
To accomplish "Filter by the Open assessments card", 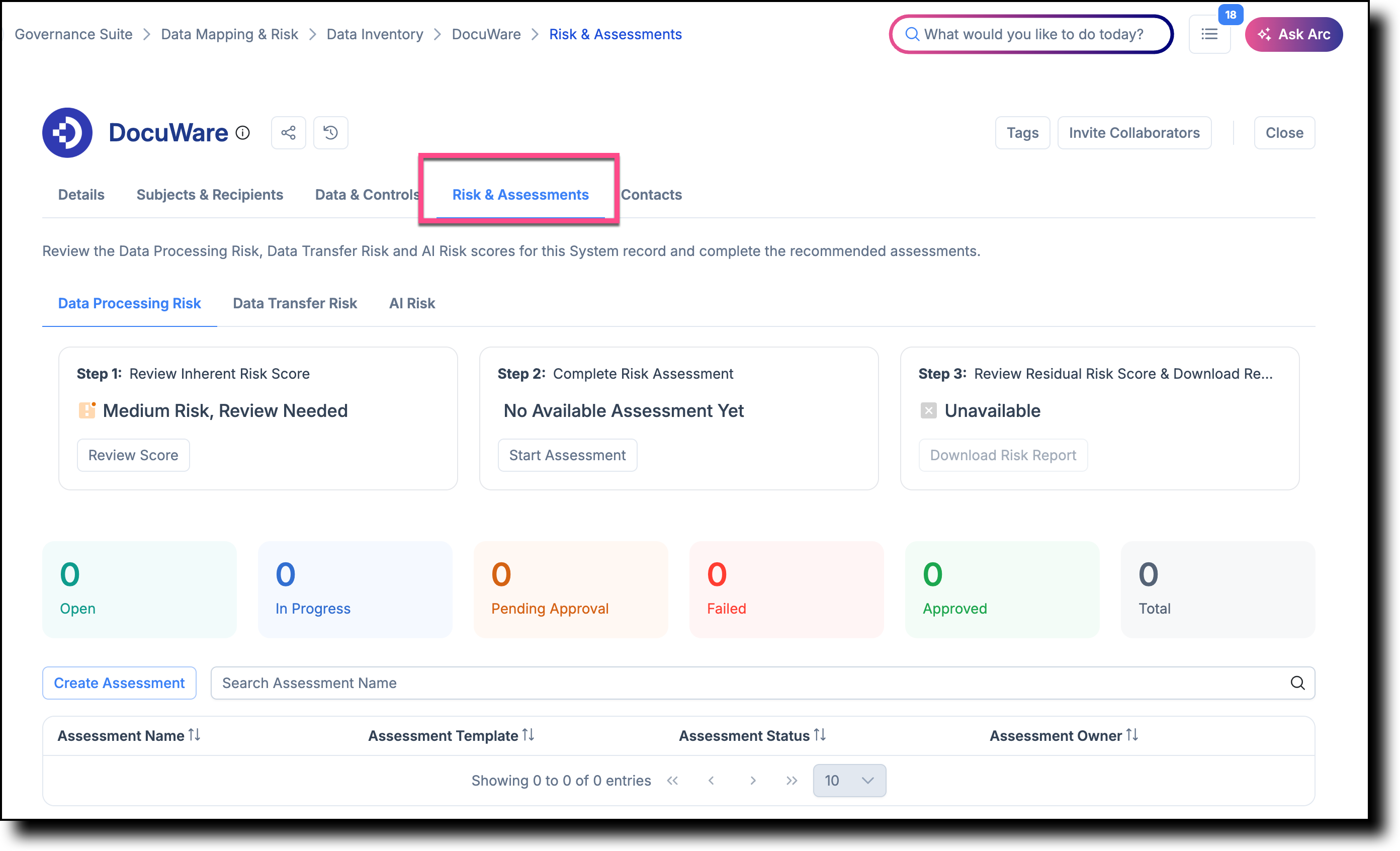I will 139,589.
